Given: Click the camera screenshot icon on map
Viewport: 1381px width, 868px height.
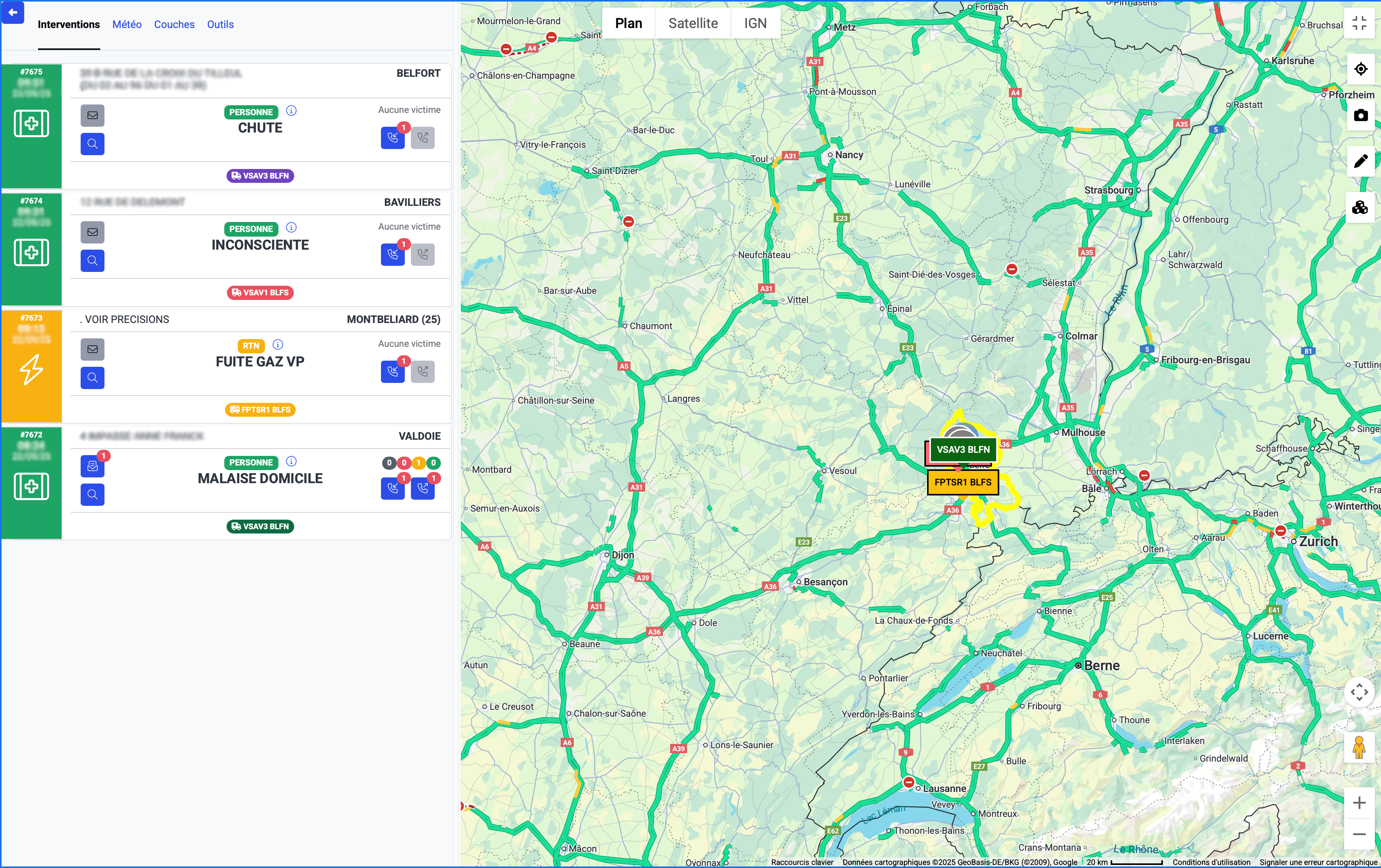Looking at the screenshot, I should tap(1360, 116).
